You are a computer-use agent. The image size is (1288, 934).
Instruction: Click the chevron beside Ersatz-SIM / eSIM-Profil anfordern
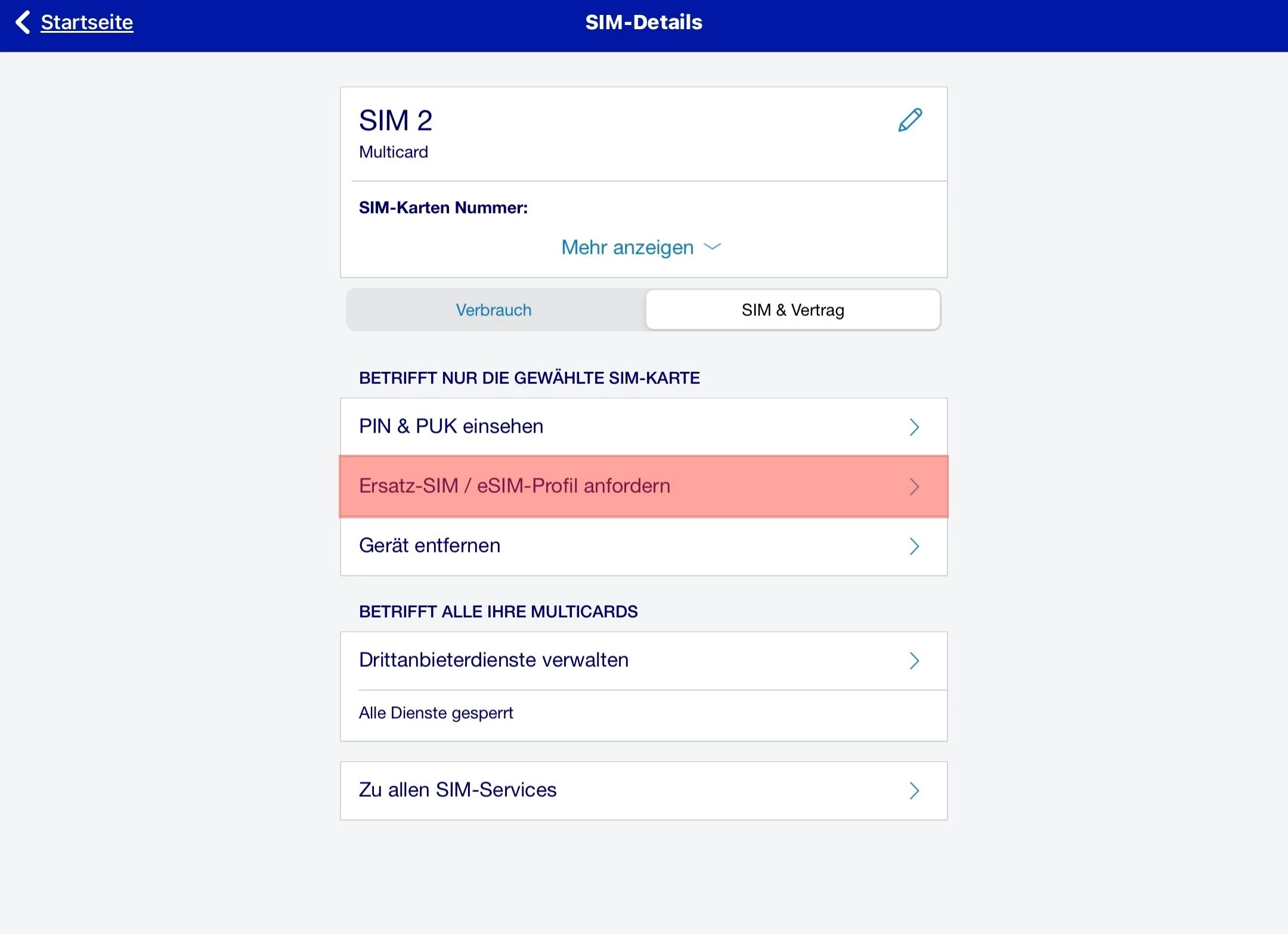tap(914, 486)
